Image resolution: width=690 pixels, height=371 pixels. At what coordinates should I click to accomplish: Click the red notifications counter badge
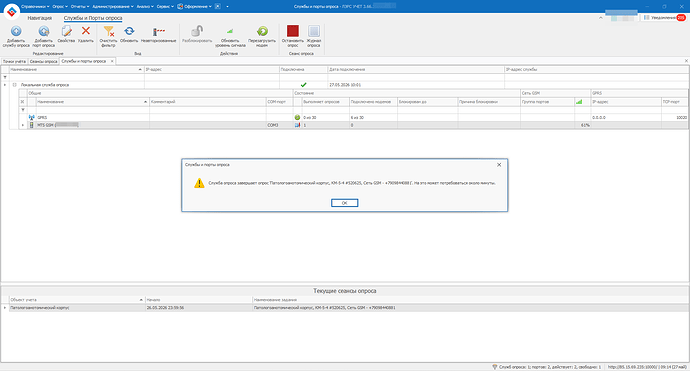(x=681, y=18)
